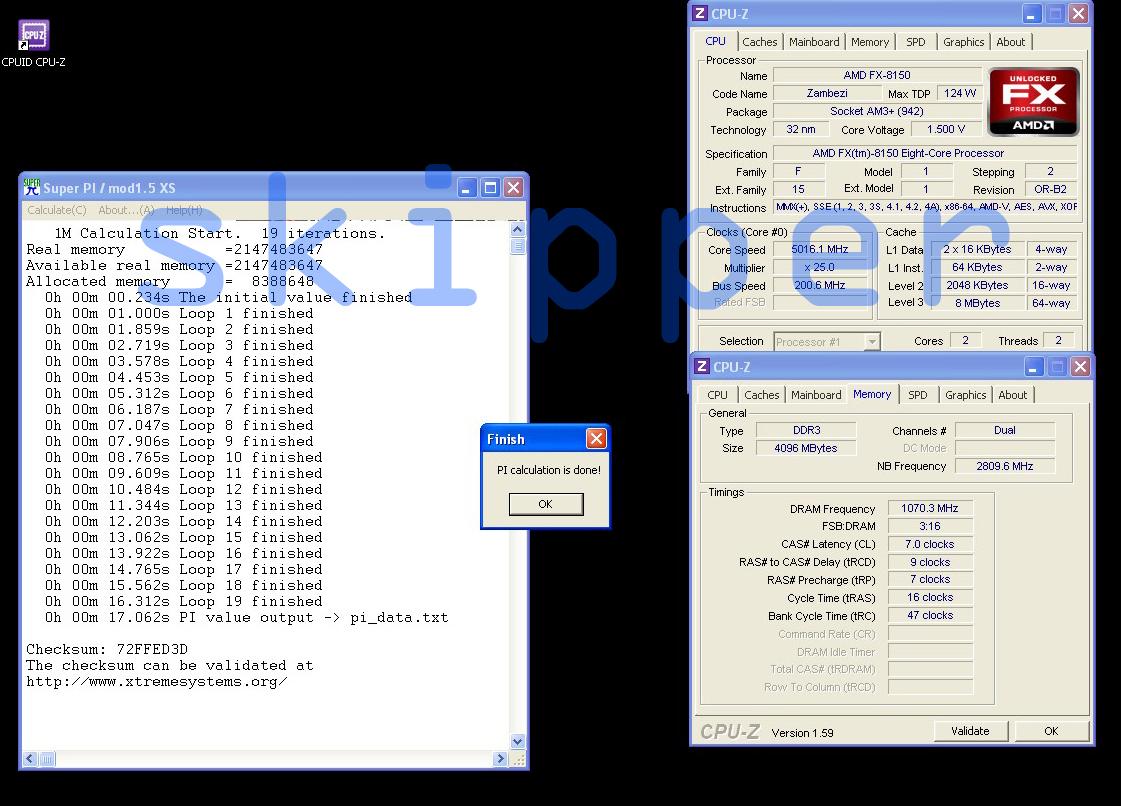Click the AMD FX processor logo
Viewport: 1121px width, 806px height.
[x=1033, y=102]
